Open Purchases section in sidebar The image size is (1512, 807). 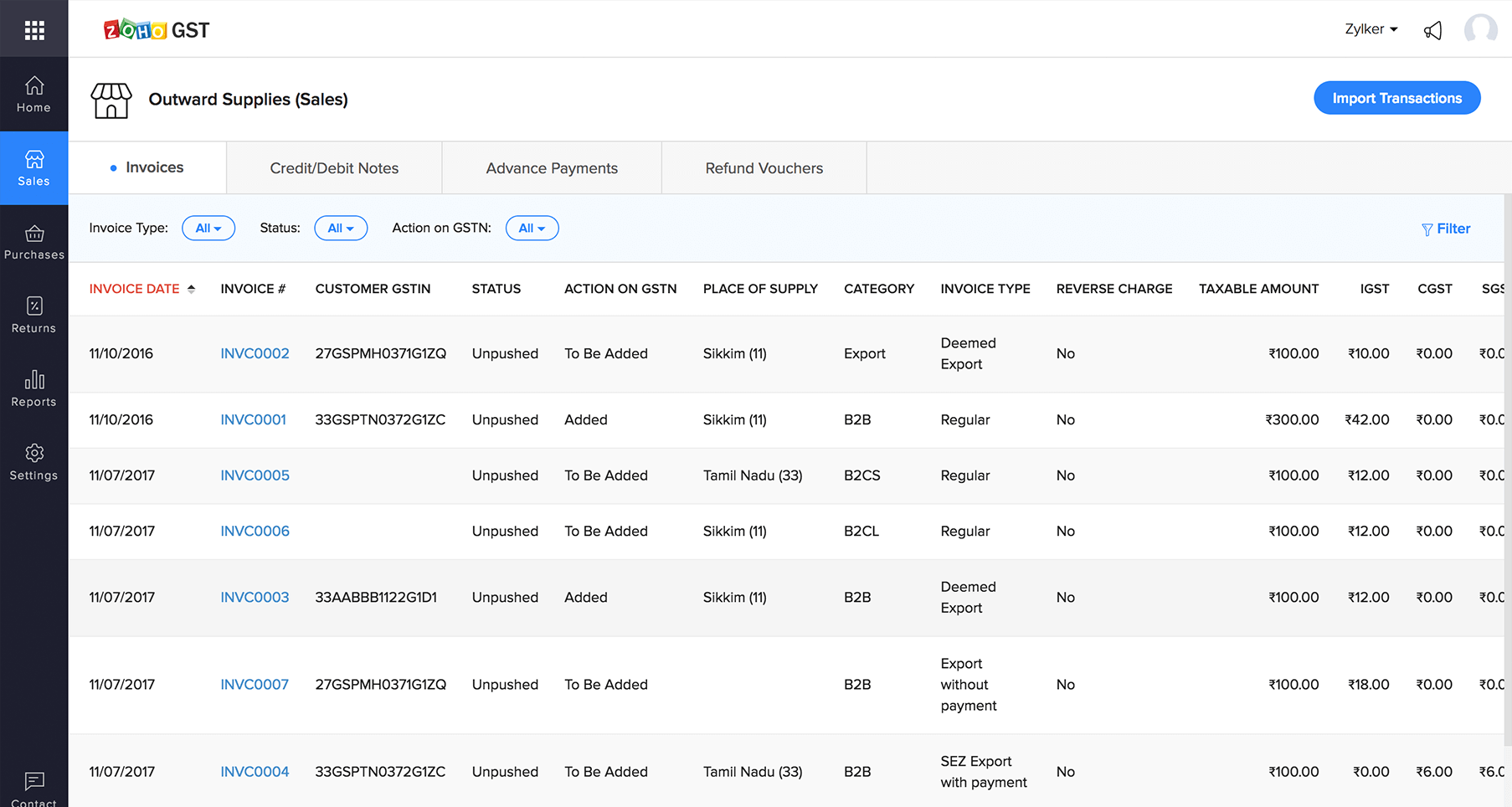(33, 242)
